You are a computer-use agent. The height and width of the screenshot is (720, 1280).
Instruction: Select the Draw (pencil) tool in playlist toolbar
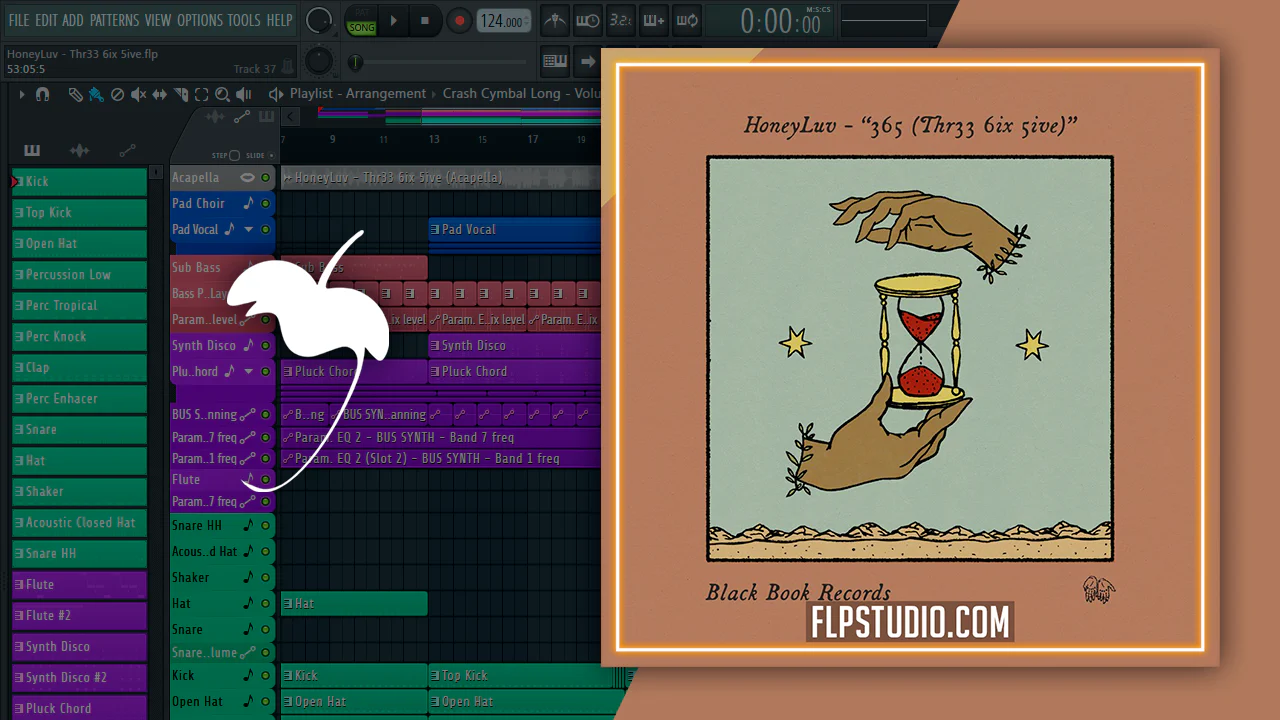coord(75,94)
